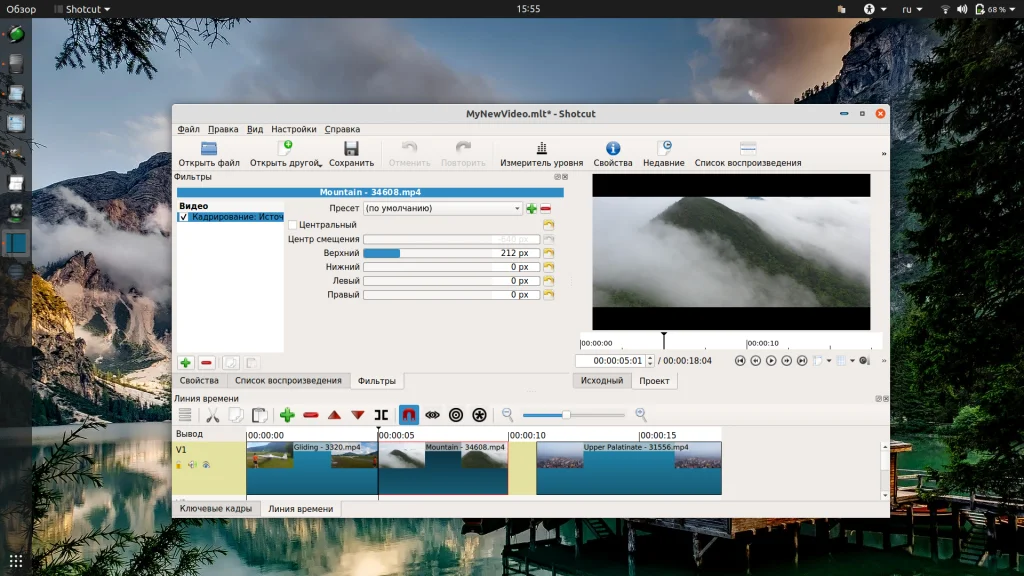The image size is (1024, 576).
Task: Expand the Пресет dropdown
Action: point(517,209)
